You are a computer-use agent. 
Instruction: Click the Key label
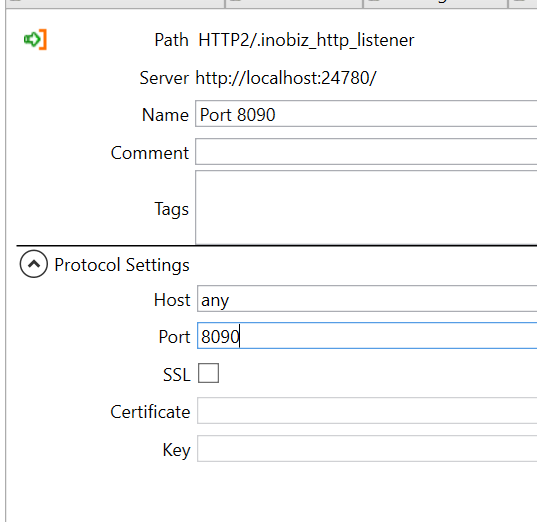pyautogui.click(x=176, y=450)
